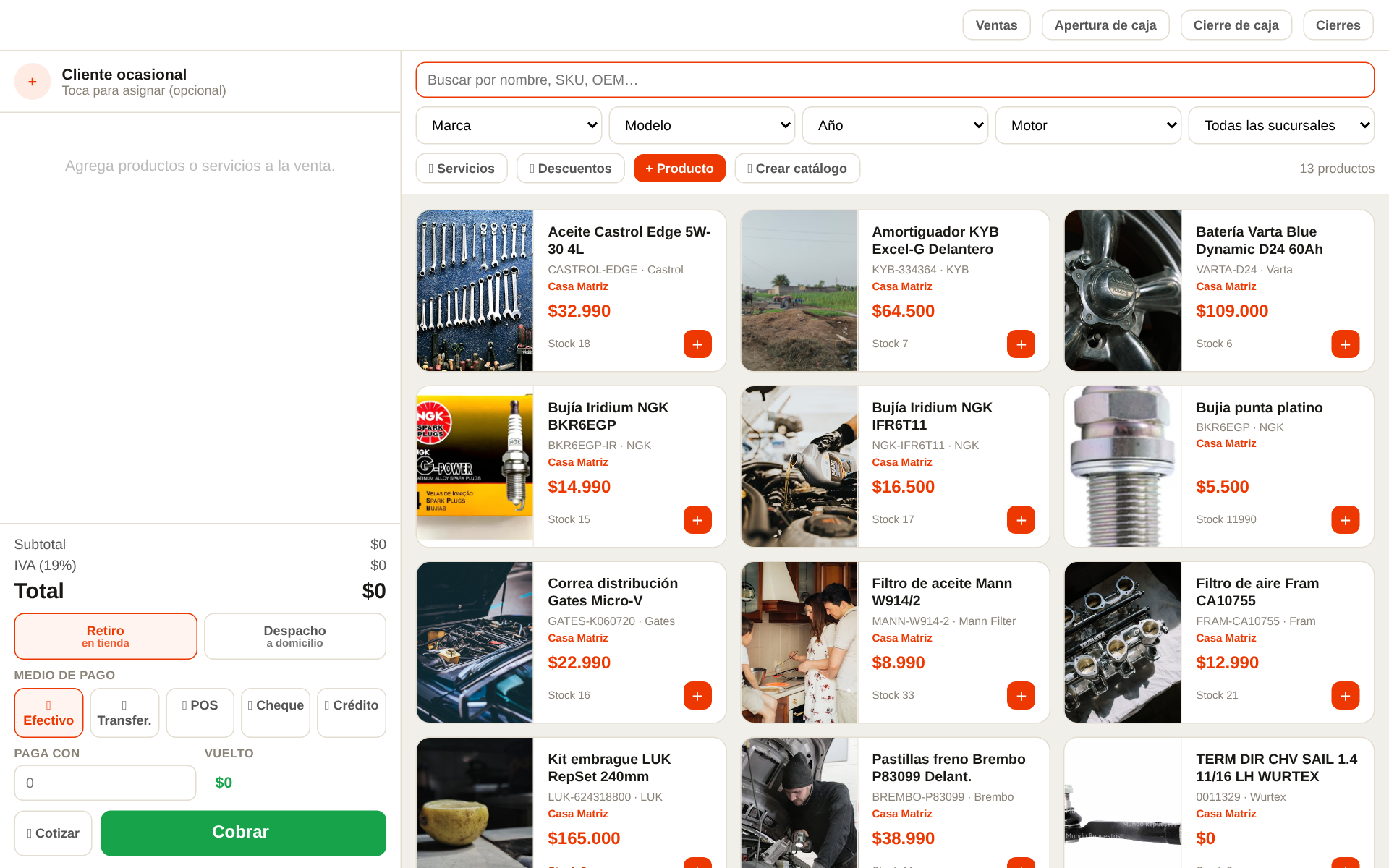The image size is (1389, 868).
Task: Add Amortiguador KYB Excel-G with plus button
Action: (1021, 344)
